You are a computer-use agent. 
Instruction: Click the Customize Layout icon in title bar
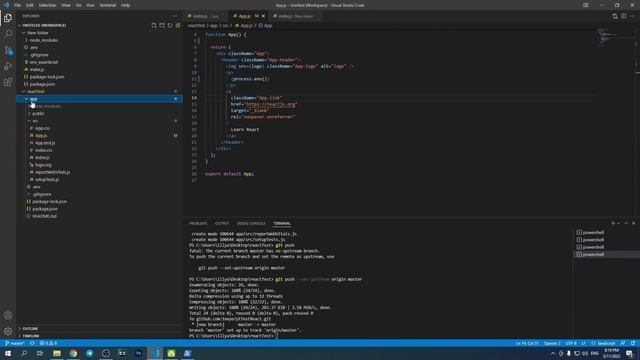click(x=586, y=5)
